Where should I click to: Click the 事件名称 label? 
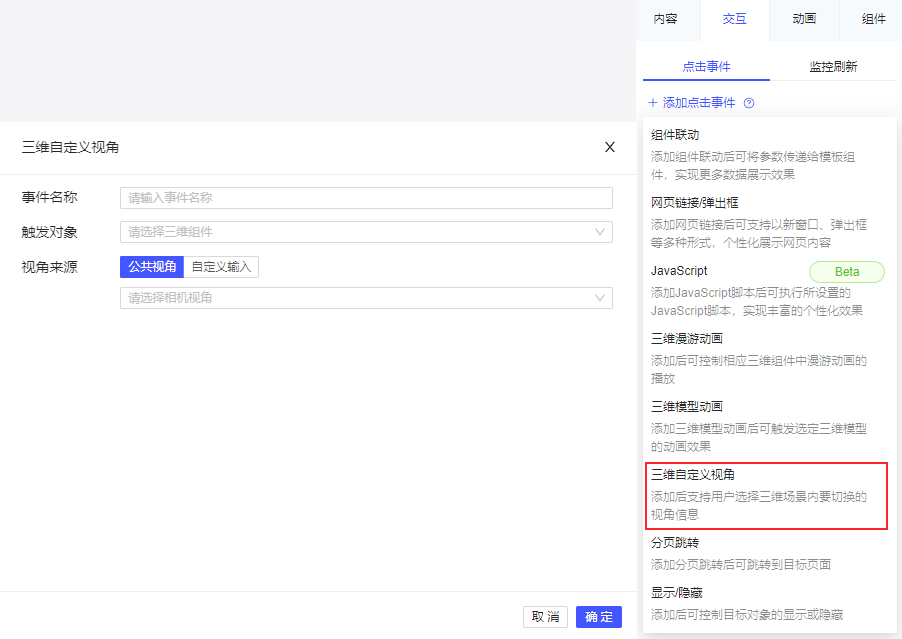click(49, 197)
